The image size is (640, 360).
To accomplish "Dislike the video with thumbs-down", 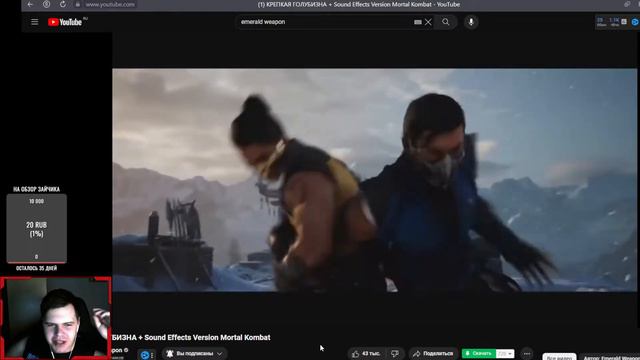I will pos(394,353).
